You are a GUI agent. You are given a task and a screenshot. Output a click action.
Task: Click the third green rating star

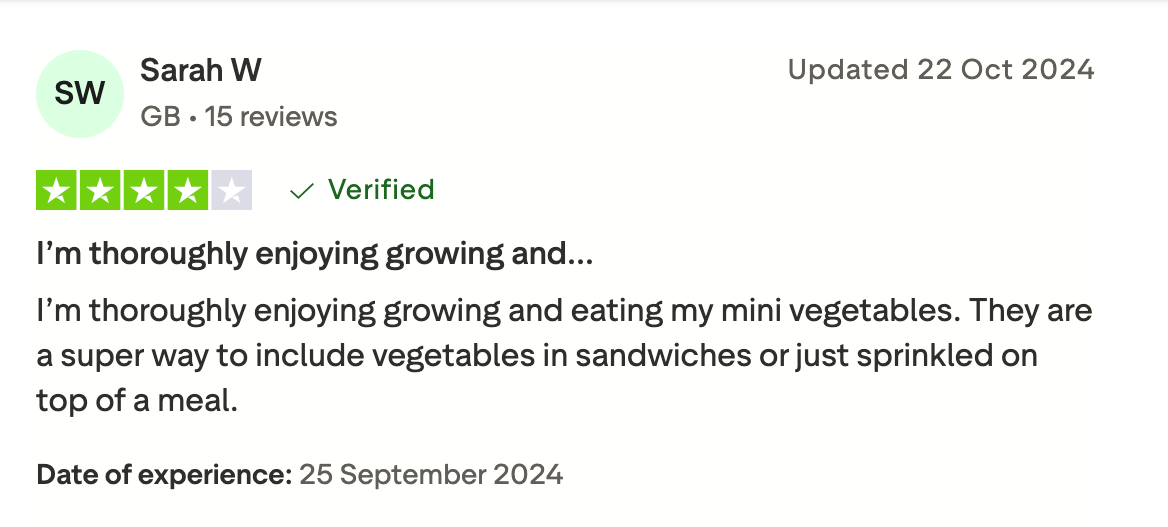point(144,191)
